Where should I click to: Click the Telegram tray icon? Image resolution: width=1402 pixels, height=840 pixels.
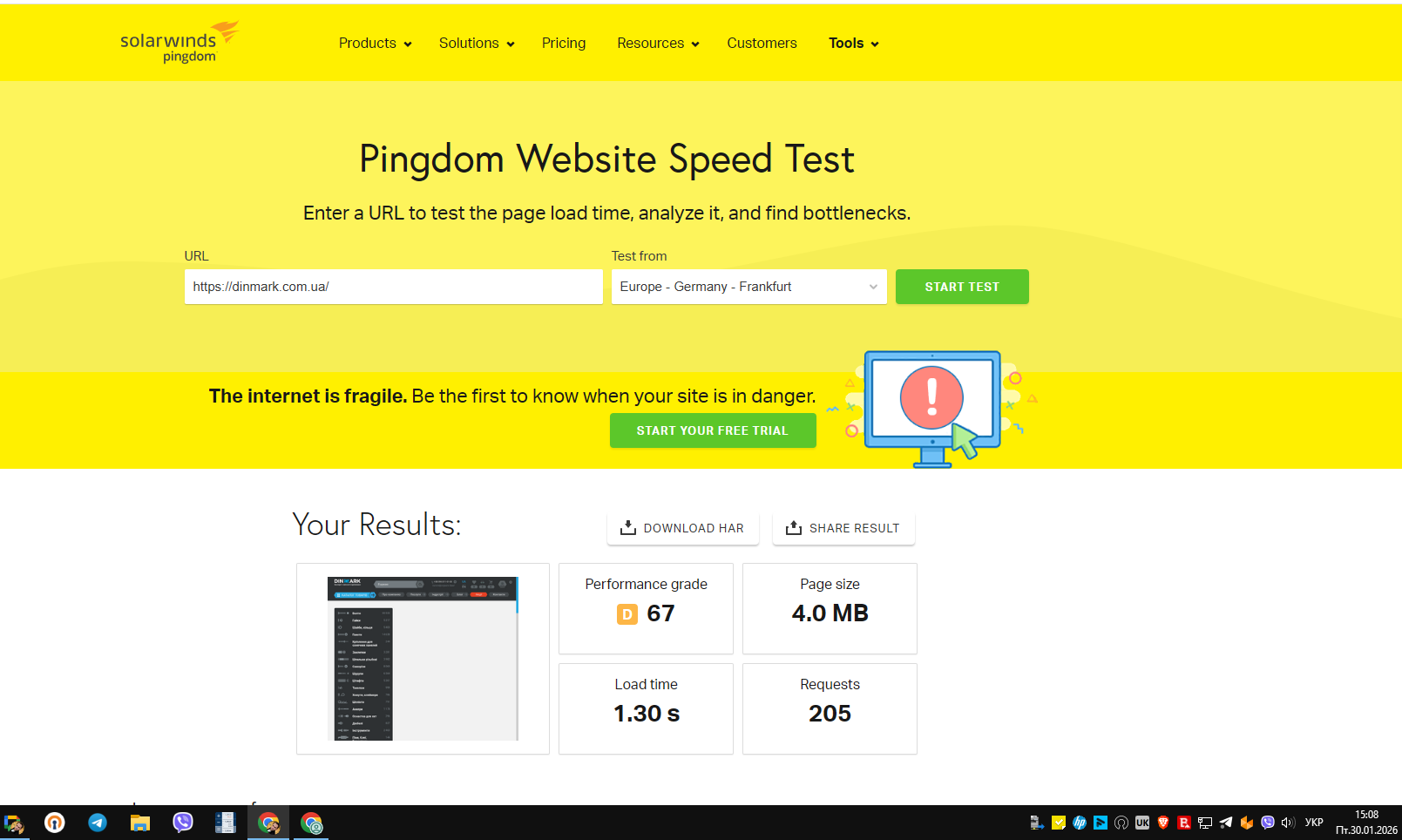click(x=1226, y=823)
